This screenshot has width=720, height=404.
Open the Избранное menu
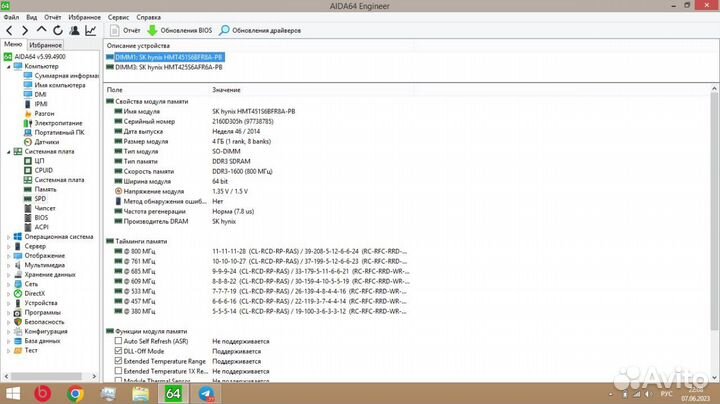(x=84, y=17)
